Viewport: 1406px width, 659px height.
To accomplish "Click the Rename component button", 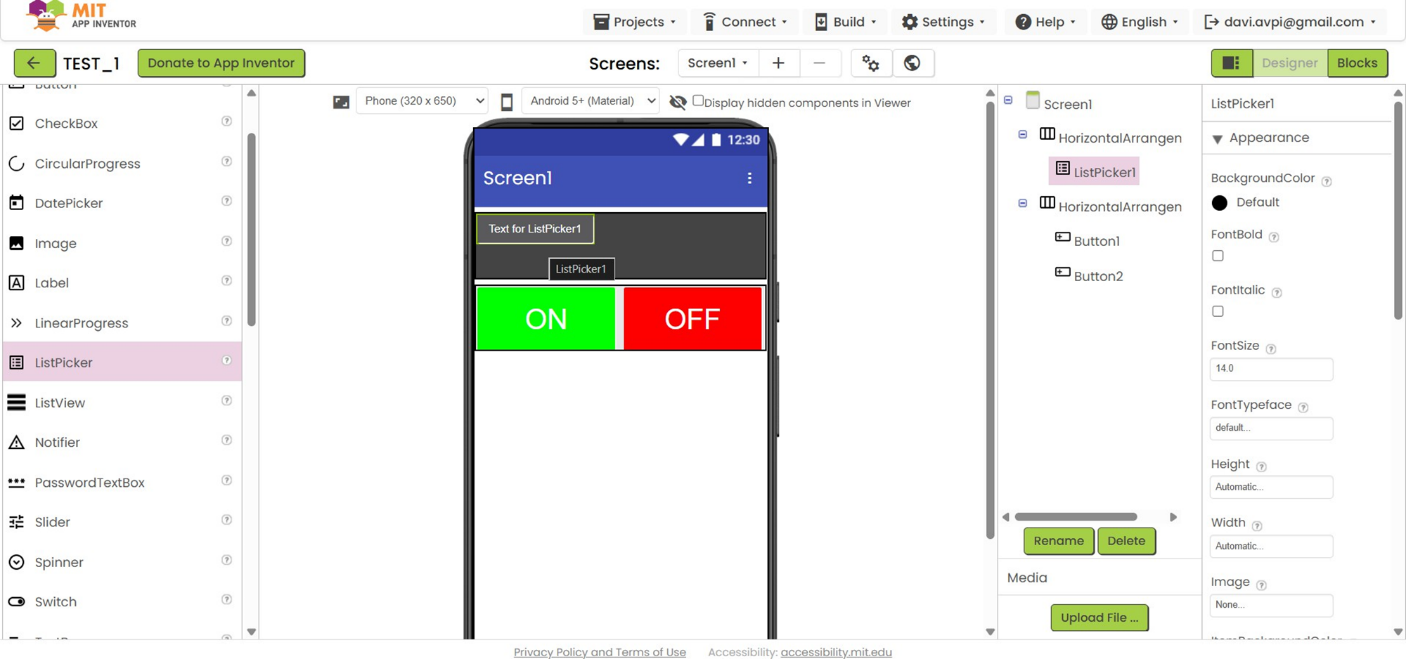I will point(1058,541).
